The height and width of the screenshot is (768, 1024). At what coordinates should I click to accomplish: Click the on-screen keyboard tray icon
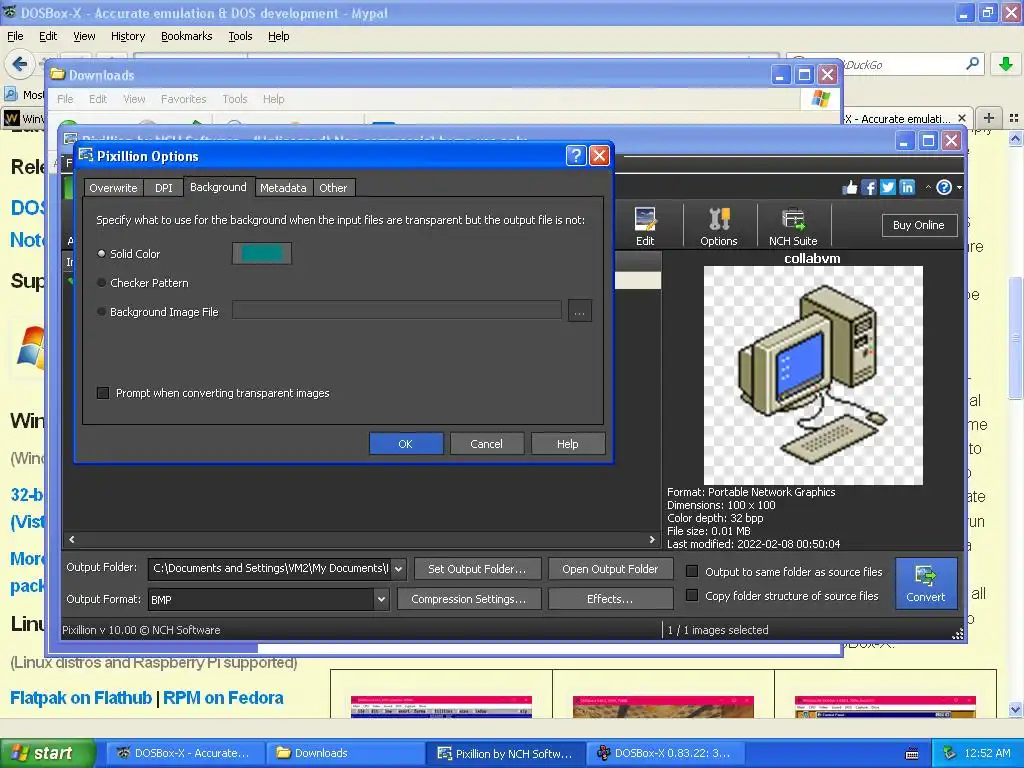pos(912,754)
